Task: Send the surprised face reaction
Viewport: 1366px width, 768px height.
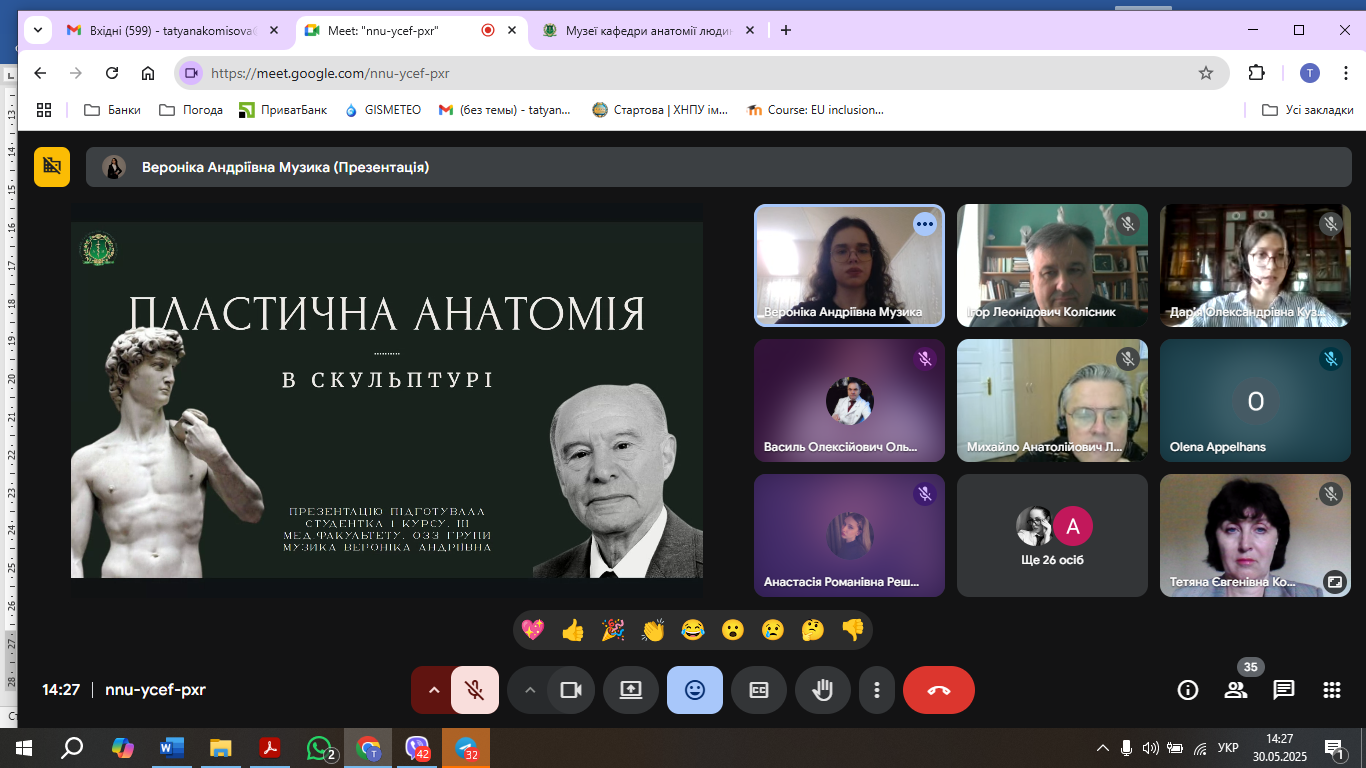Action: click(733, 630)
